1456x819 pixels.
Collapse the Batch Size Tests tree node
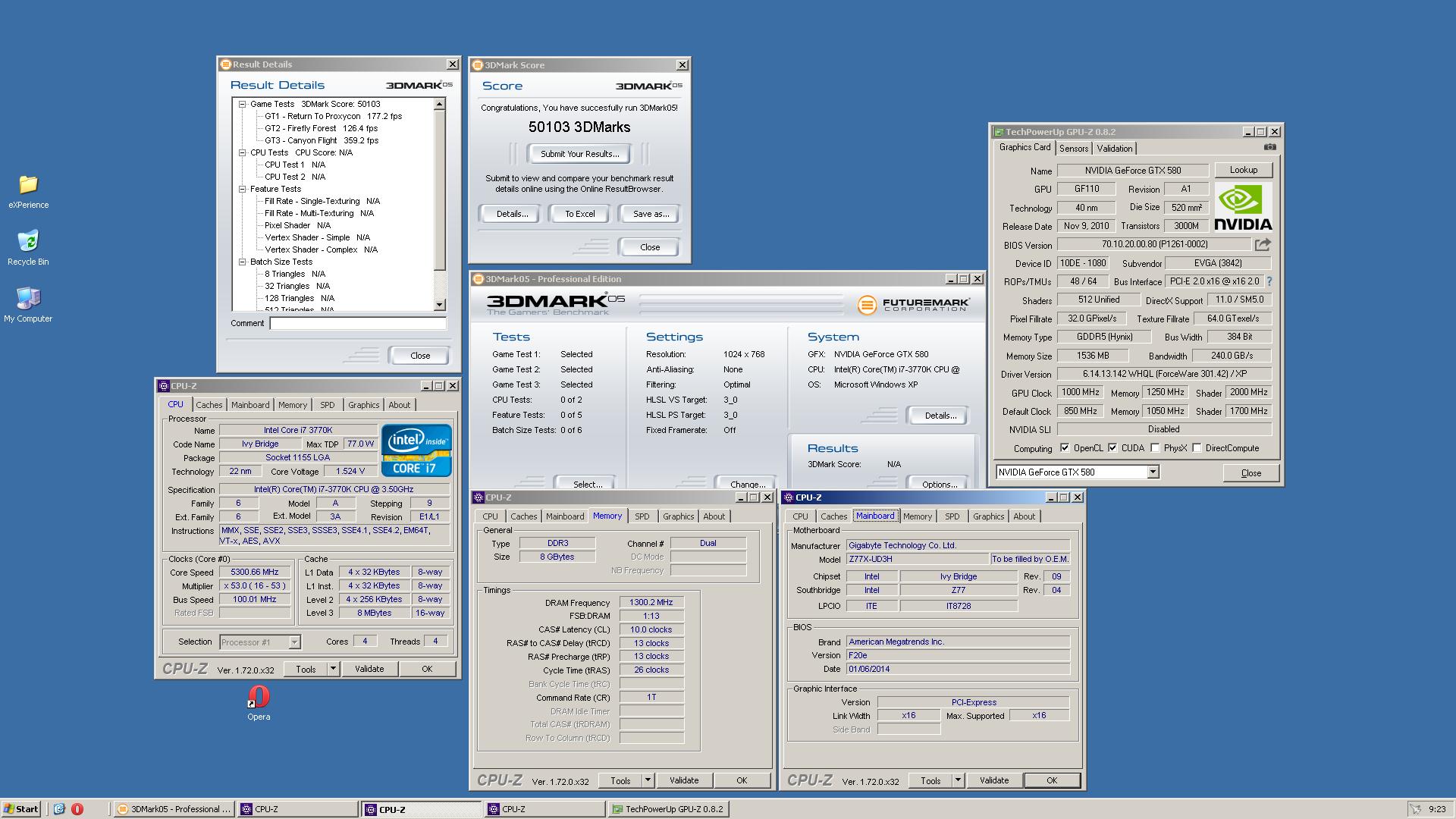pos(243,262)
